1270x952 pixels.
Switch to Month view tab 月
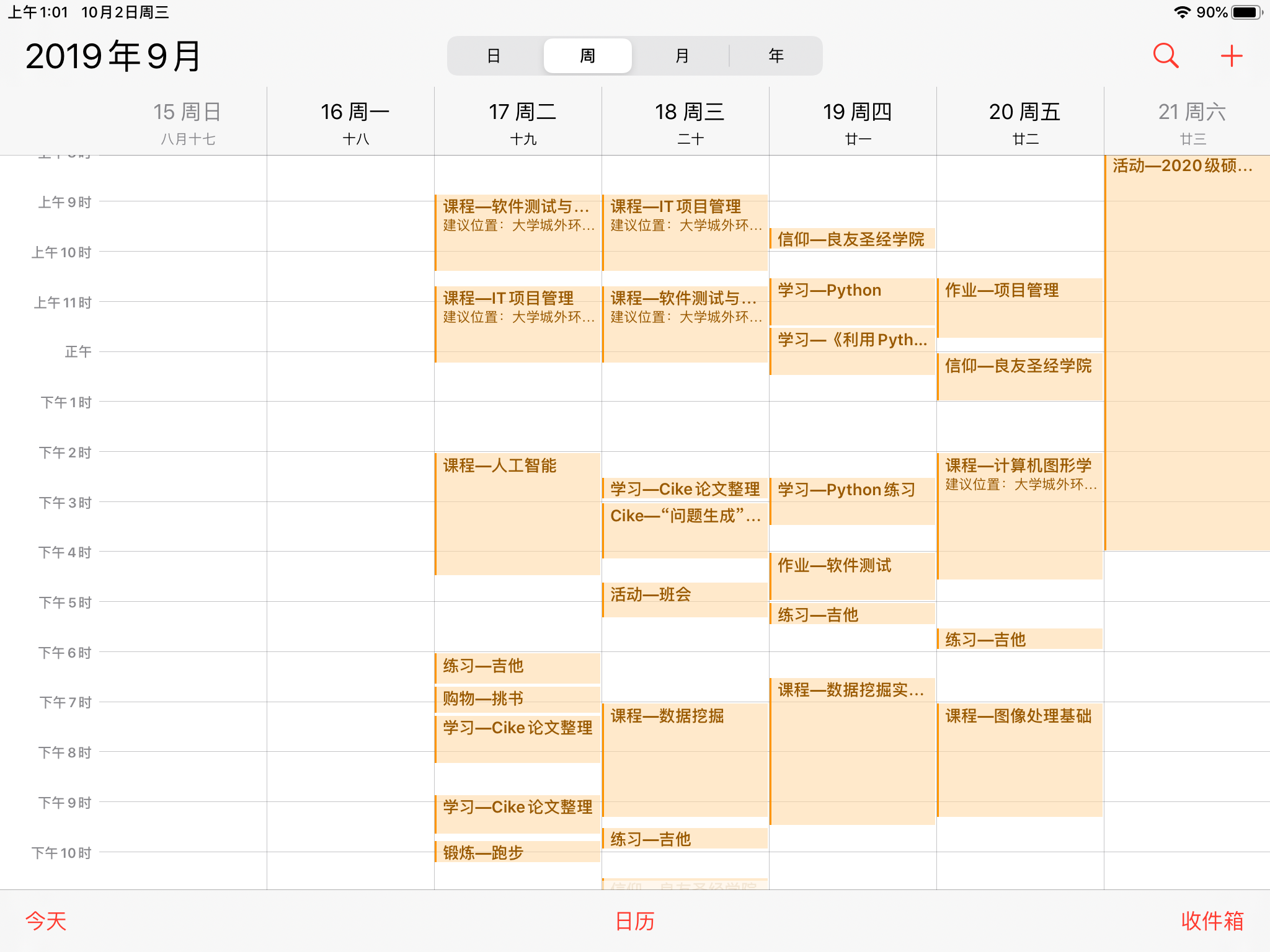pyautogui.click(x=682, y=56)
